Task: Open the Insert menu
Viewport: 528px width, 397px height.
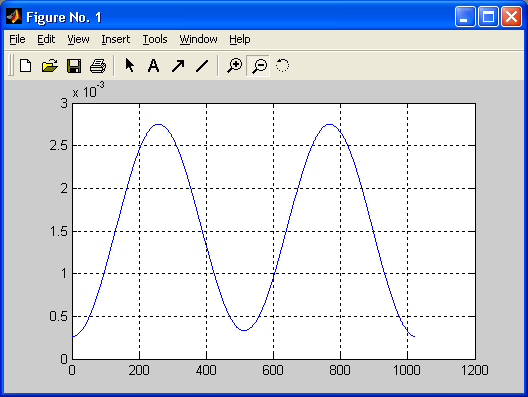Action: point(116,39)
